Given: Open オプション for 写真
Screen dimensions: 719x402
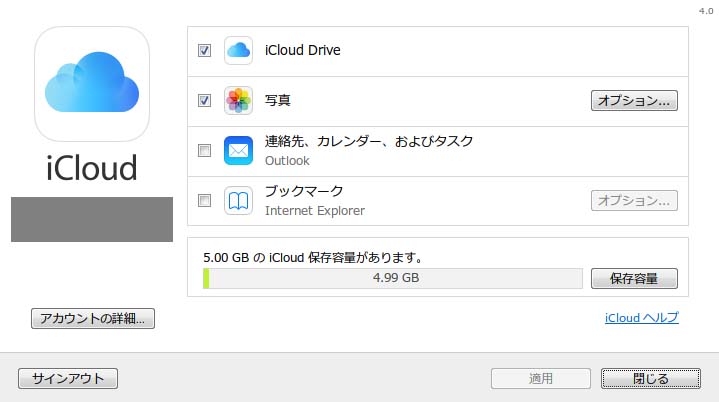Looking at the screenshot, I should (x=634, y=100).
